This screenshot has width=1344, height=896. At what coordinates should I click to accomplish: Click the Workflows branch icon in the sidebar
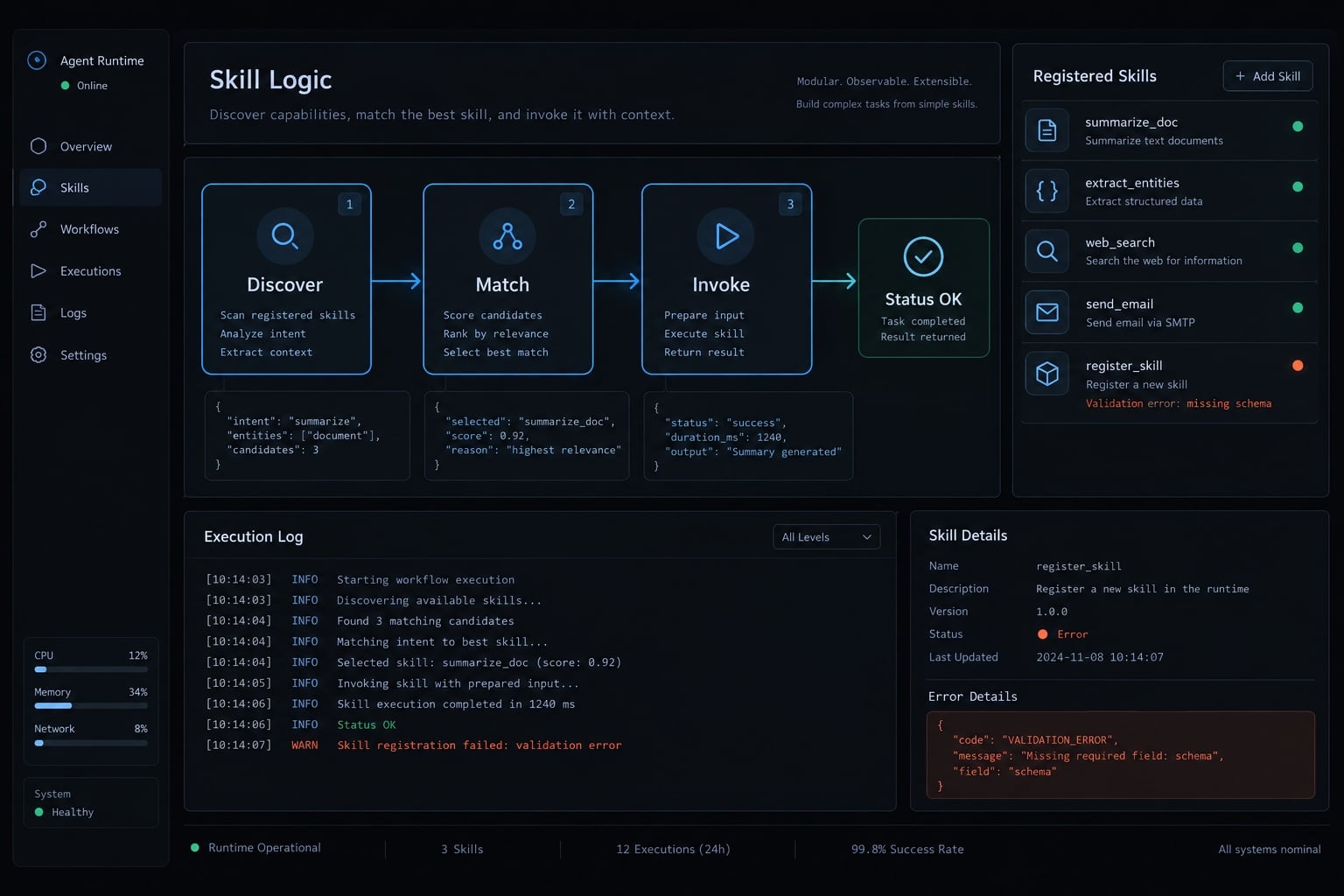click(x=38, y=229)
